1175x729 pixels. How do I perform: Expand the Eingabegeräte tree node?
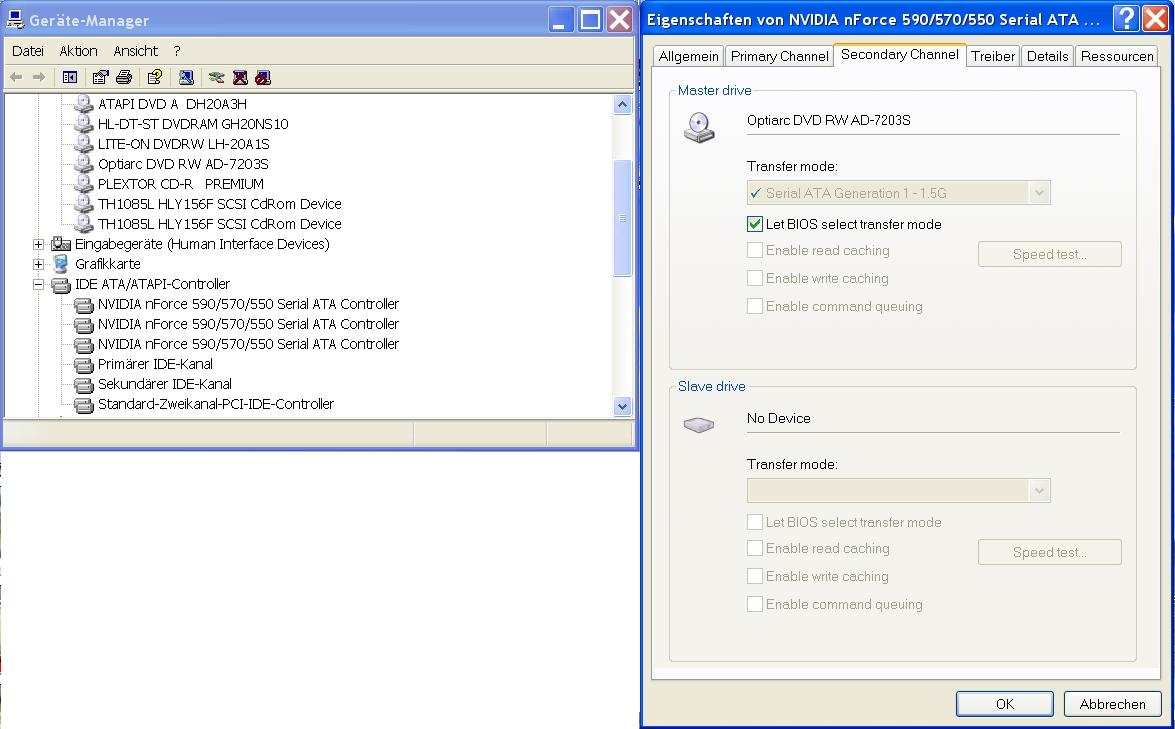point(39,244)
